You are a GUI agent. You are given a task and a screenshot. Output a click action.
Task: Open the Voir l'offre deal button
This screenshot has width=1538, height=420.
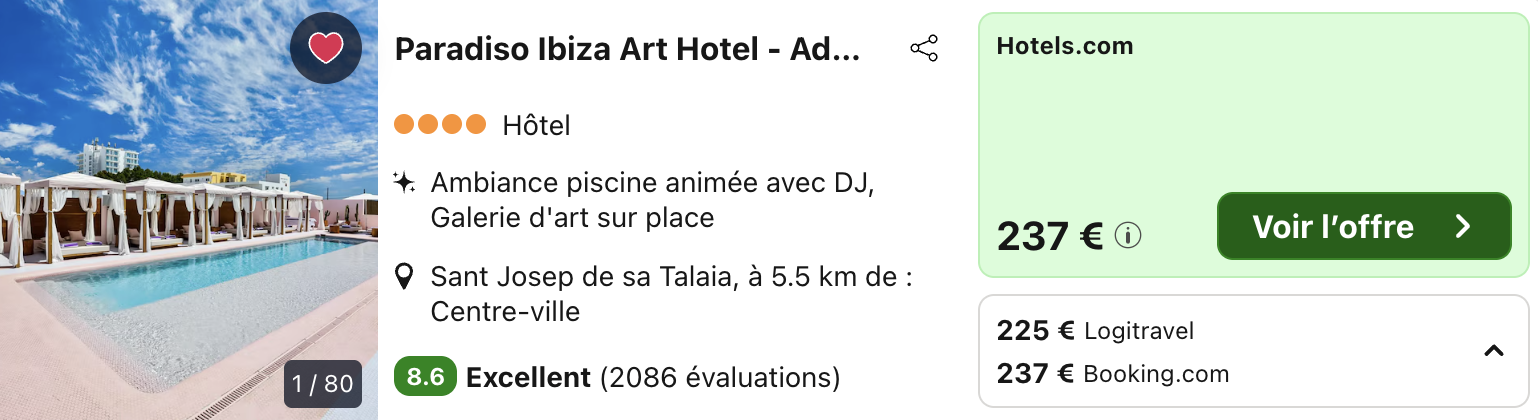click(1364, 227)
